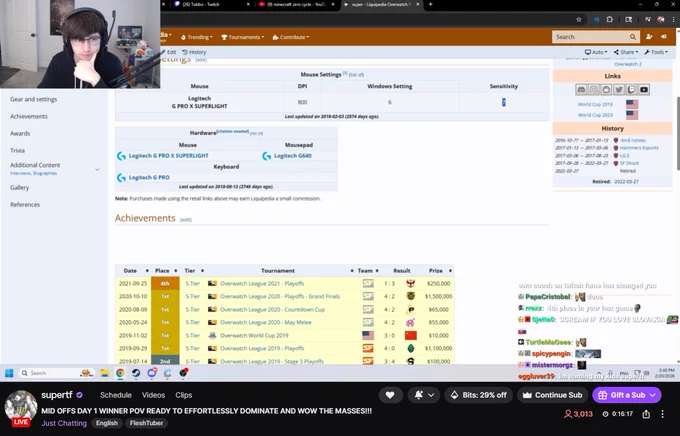This screenshot has width=680, height=436.
Task: Open the page History
Action: (194, 52)
